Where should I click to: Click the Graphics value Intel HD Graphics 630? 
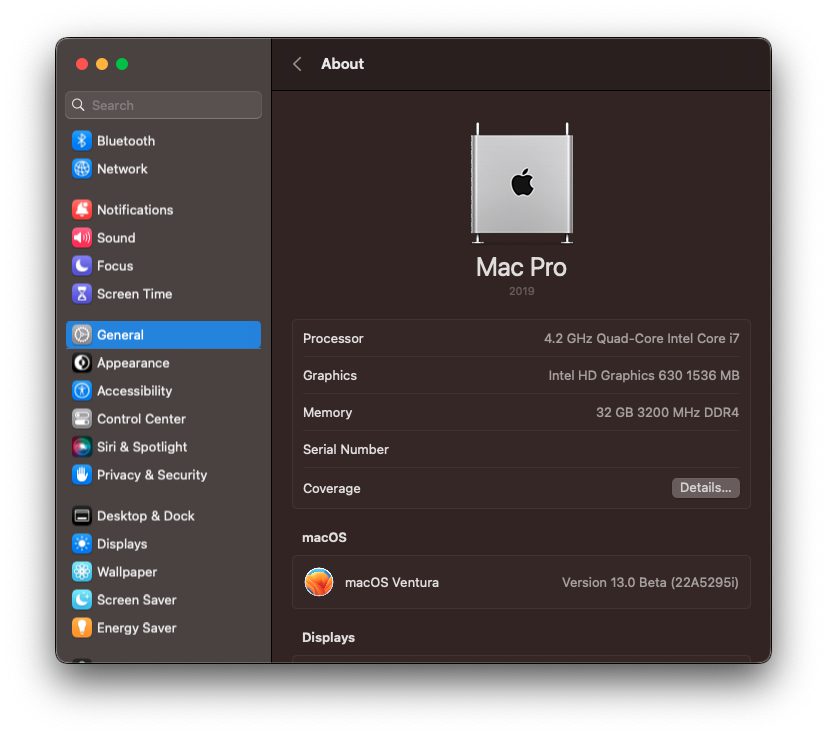coord(643,375)
